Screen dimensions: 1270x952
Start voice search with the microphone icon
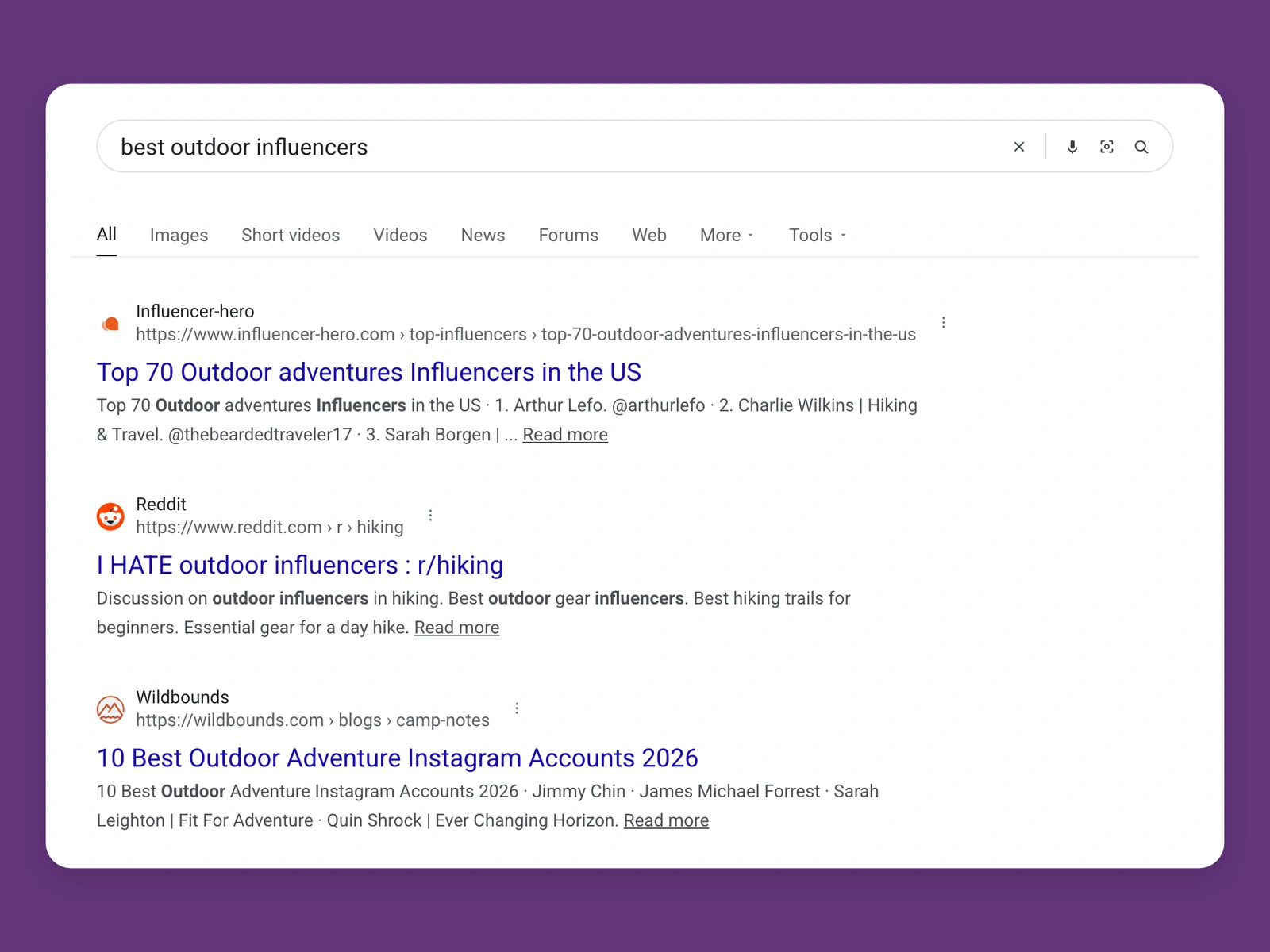1072,147
